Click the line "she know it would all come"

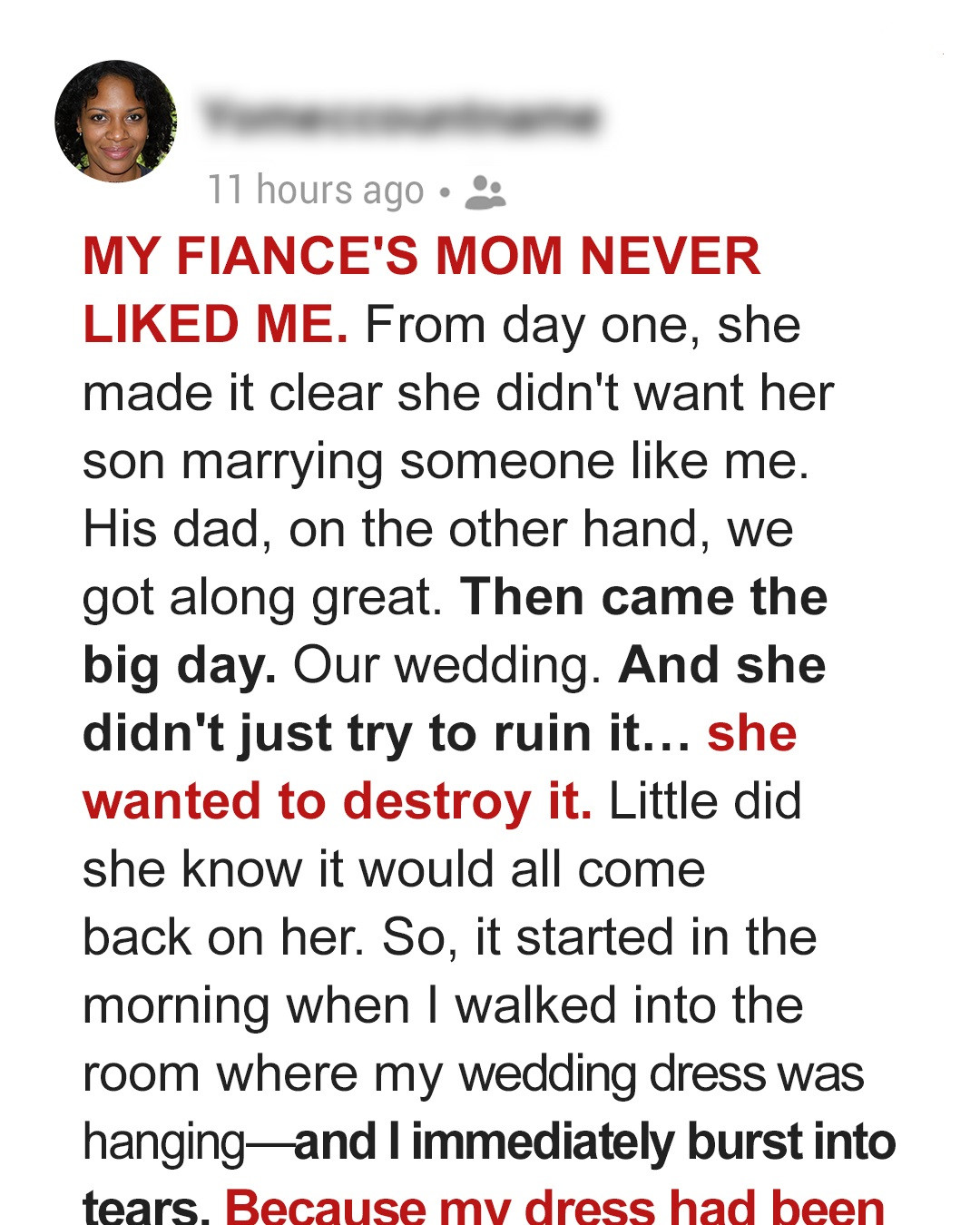click(x=394, y=869)
